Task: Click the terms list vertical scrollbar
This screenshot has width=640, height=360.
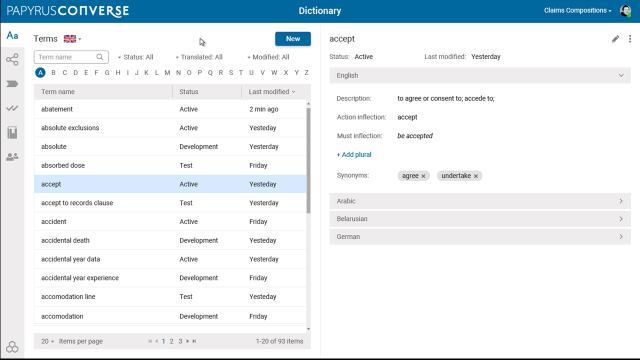Action: pyautogui.click(x=308, y=160)
